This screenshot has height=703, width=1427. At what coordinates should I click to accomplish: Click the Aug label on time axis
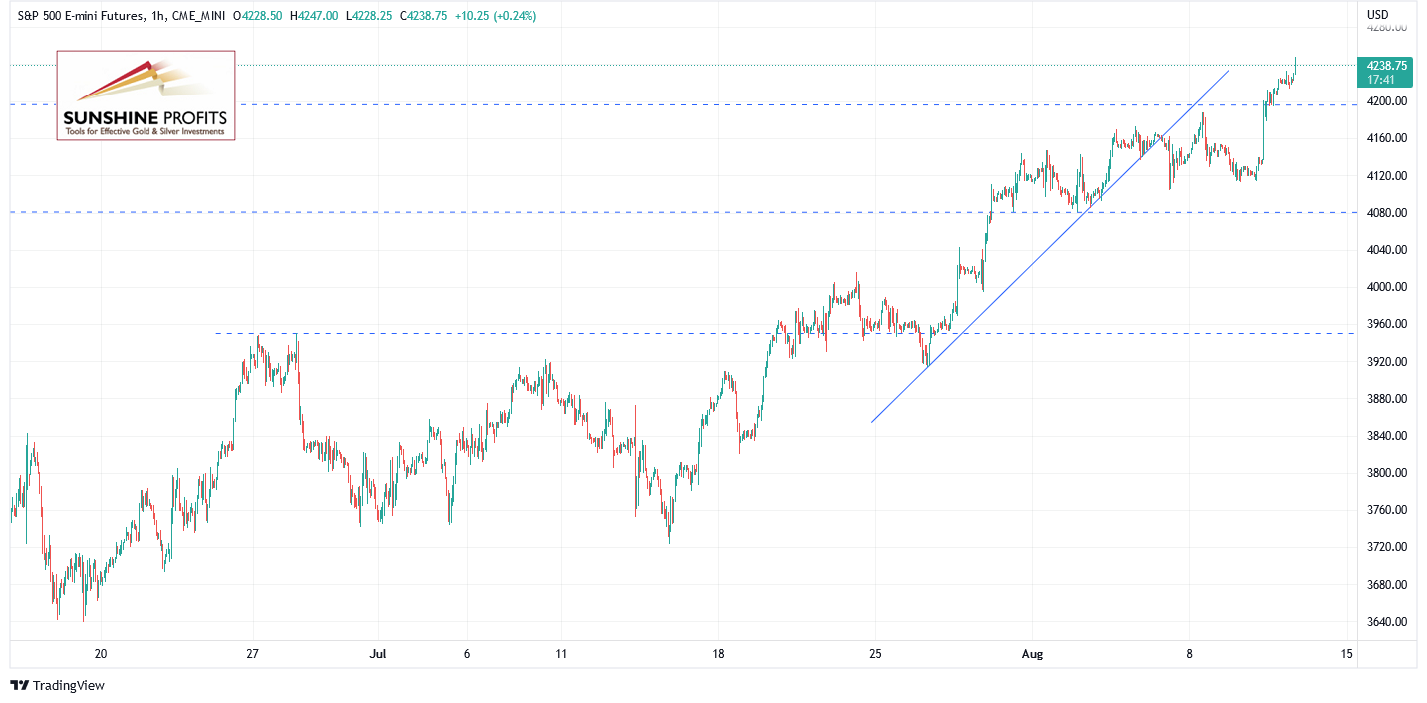(1033, 653)
